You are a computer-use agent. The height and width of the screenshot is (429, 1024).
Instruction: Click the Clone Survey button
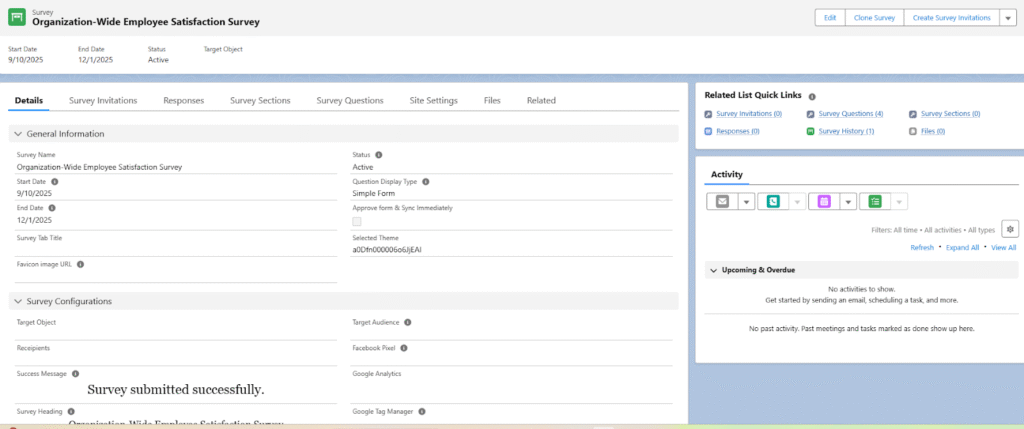click(874, 18)
